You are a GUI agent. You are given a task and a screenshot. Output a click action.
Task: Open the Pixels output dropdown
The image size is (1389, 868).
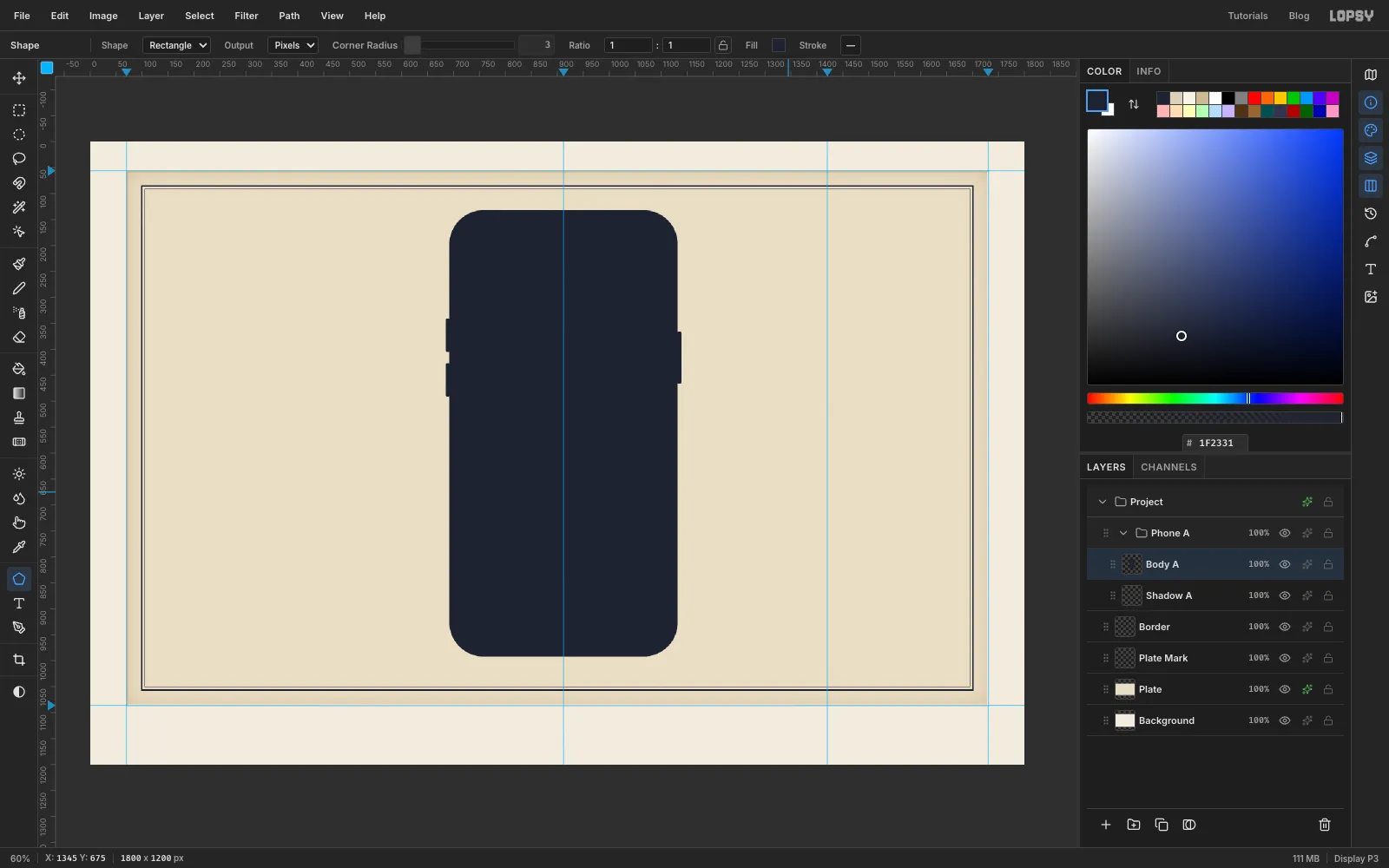pos(293,45)
